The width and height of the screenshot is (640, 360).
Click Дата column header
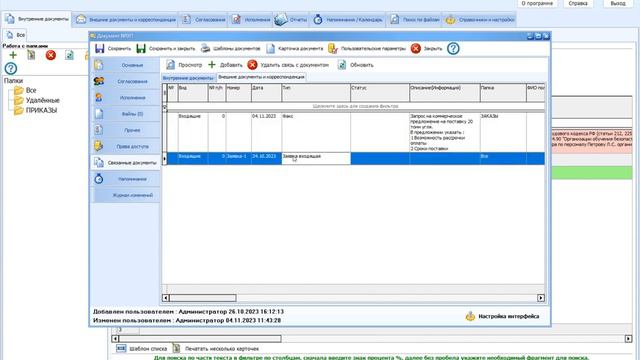coord(266,93)
